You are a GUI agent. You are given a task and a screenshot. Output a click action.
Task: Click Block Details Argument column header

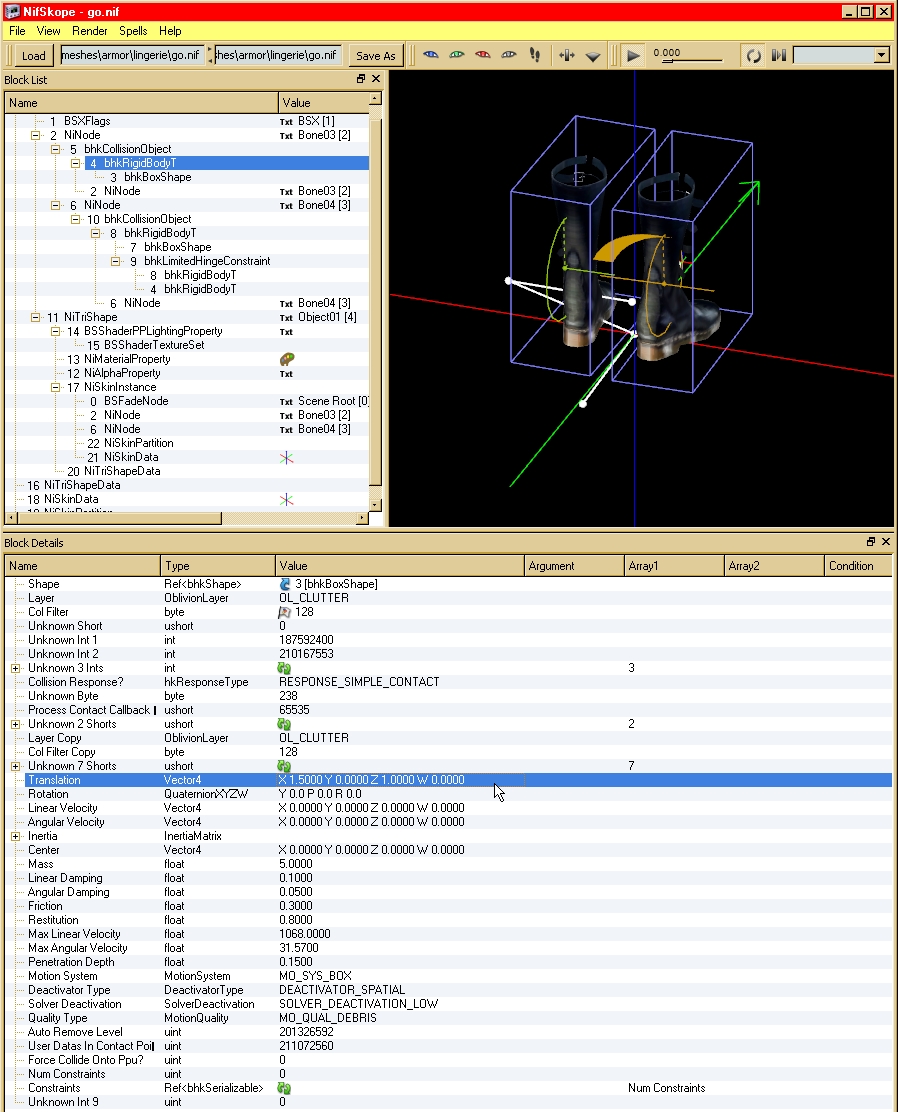[574, 565]
